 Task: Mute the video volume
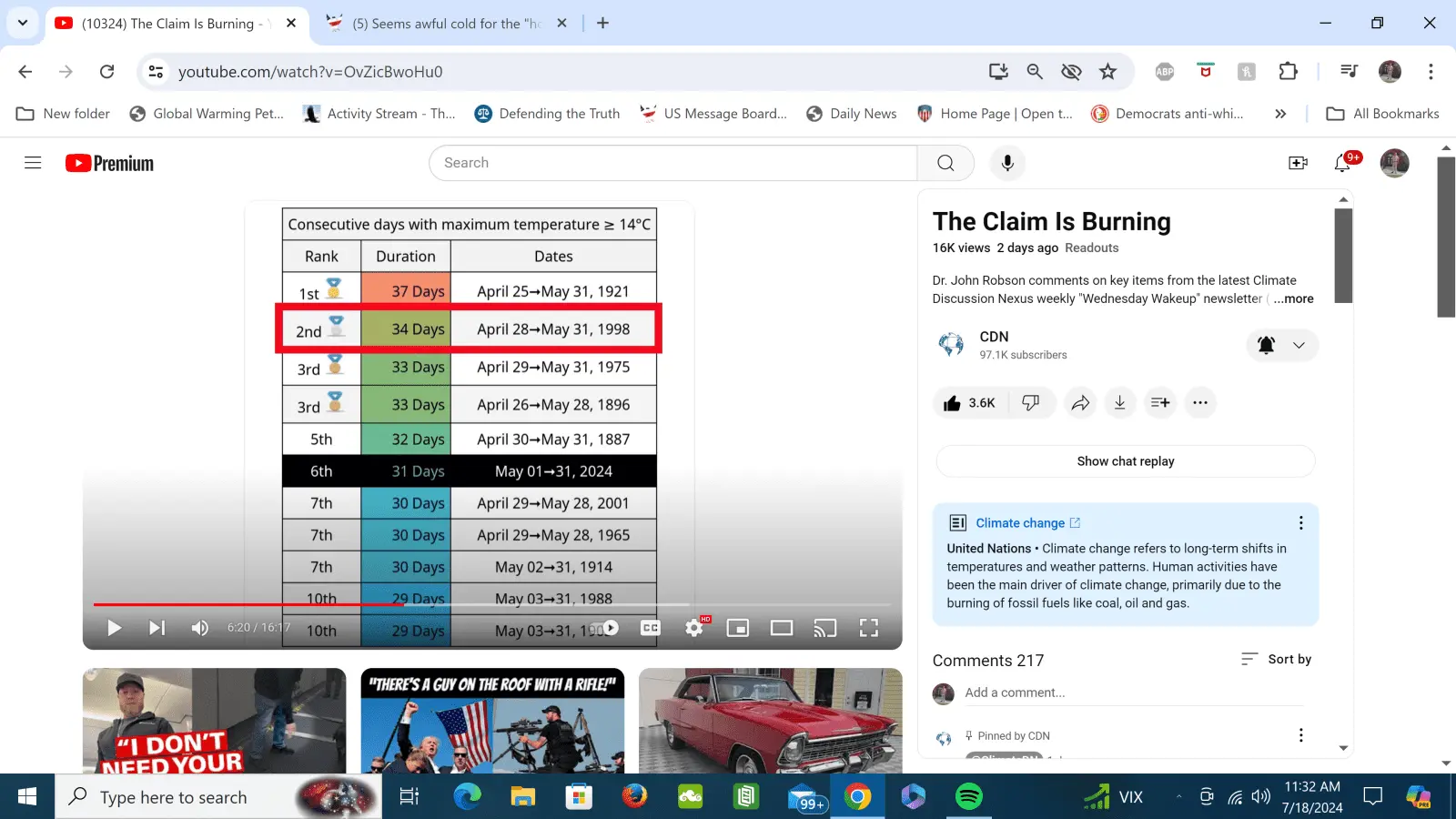click(x=200, y=628)
